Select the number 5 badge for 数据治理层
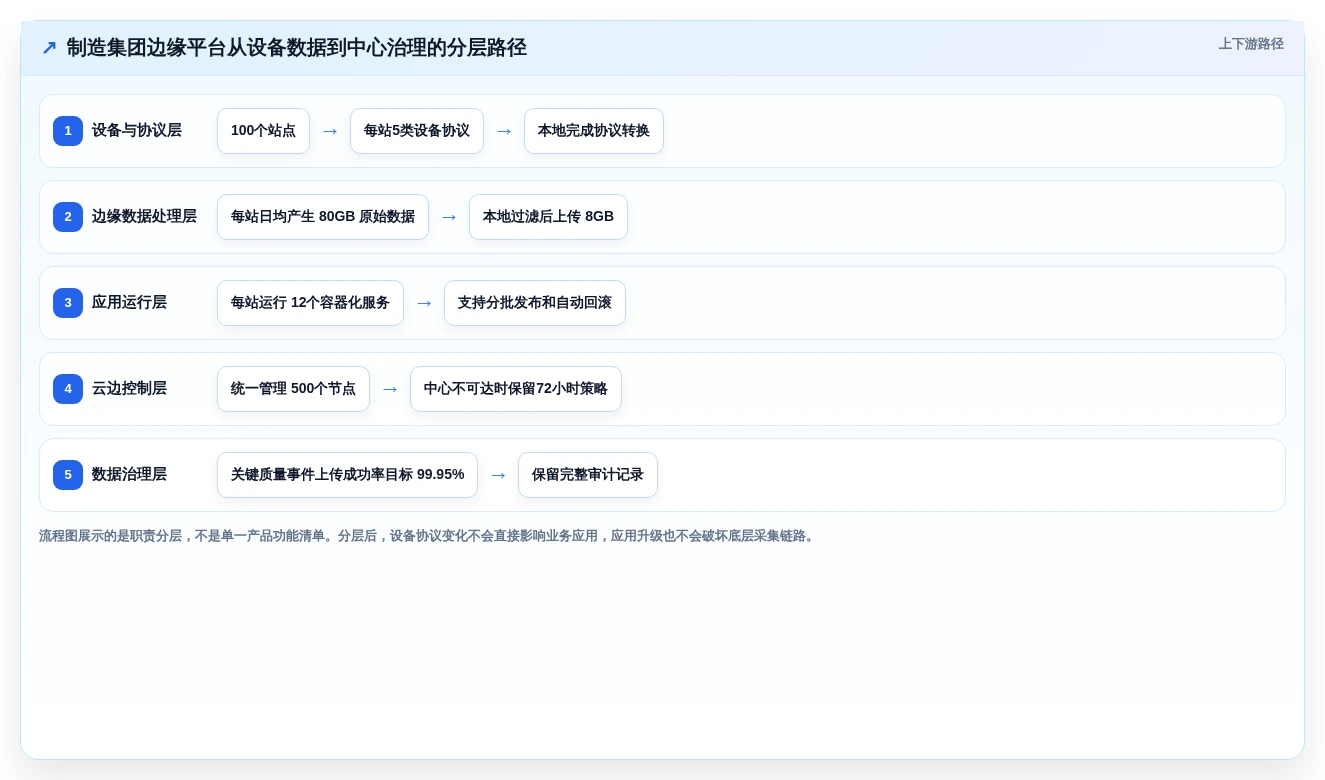Screen dimensions: 1325x780 68,475
